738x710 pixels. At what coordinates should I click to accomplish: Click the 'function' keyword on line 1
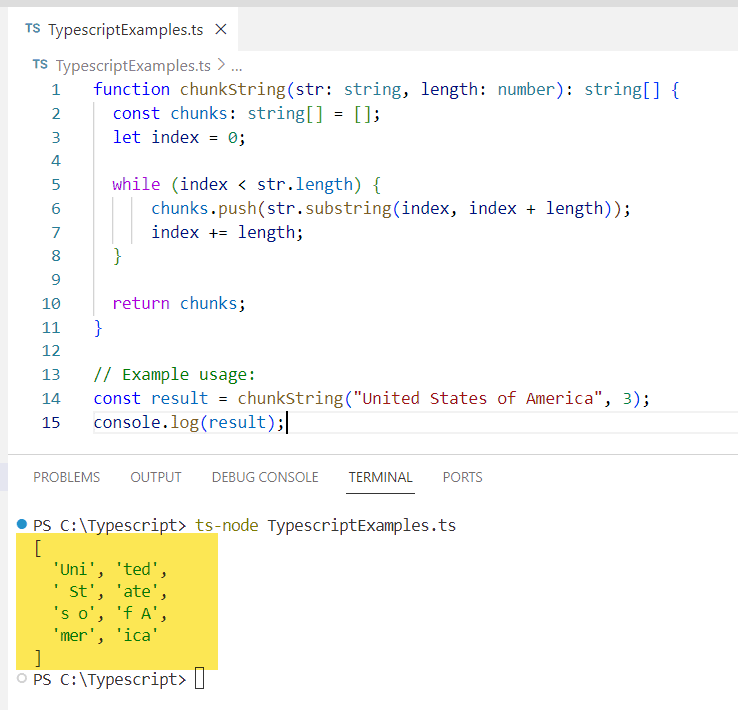click(131, 89)
